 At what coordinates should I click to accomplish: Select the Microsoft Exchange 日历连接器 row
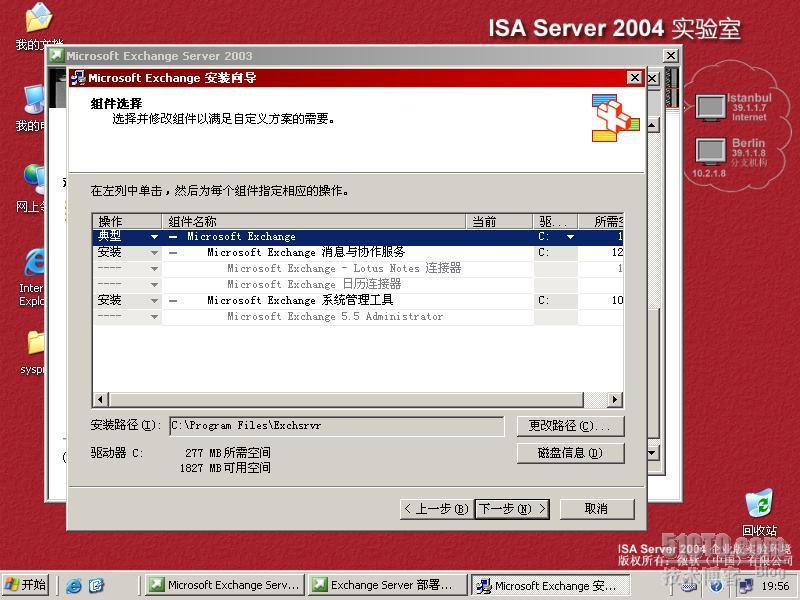coord(314,284)
